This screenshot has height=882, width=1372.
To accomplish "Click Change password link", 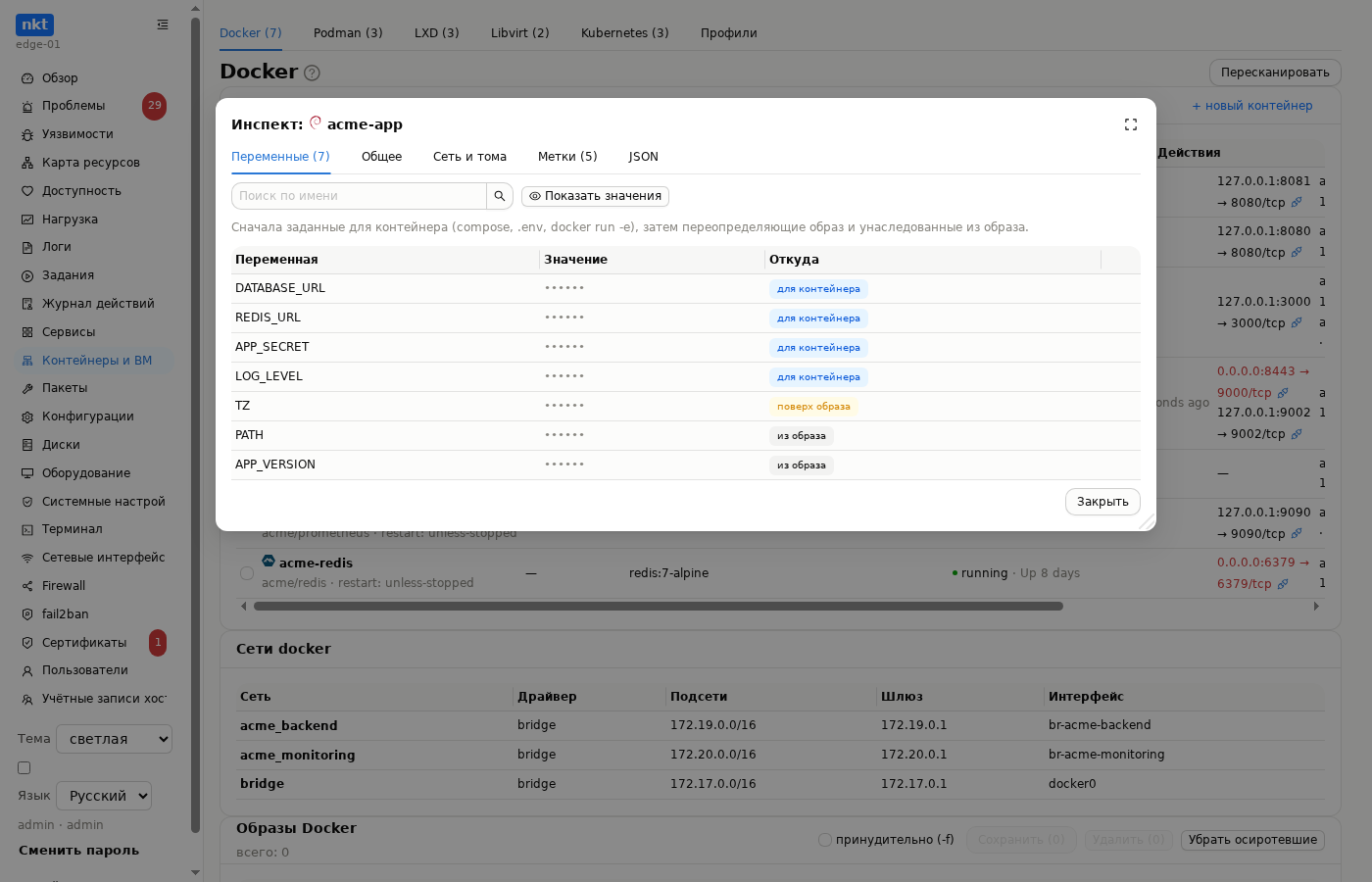I will coord(78,851).
